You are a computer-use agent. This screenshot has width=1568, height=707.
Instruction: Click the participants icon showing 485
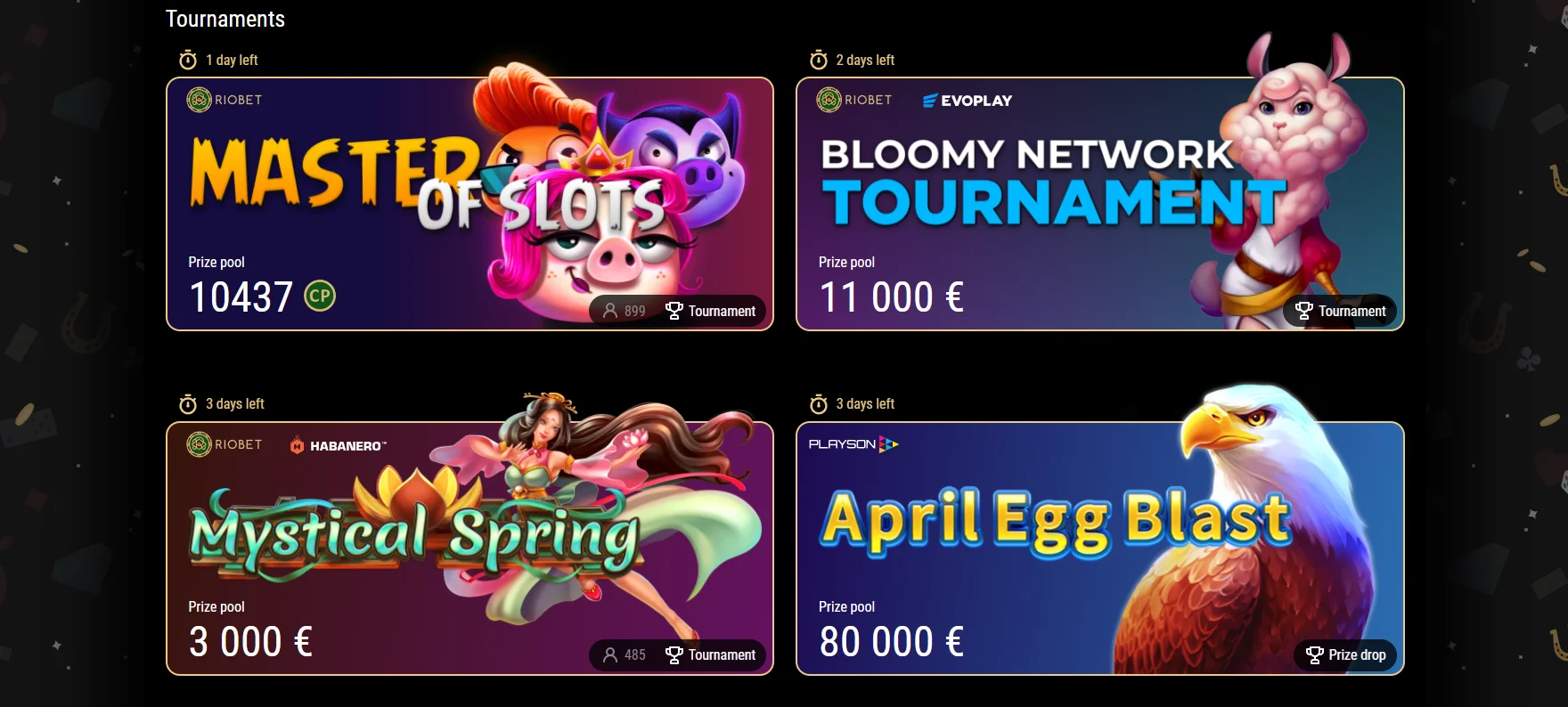pos(610,654)
